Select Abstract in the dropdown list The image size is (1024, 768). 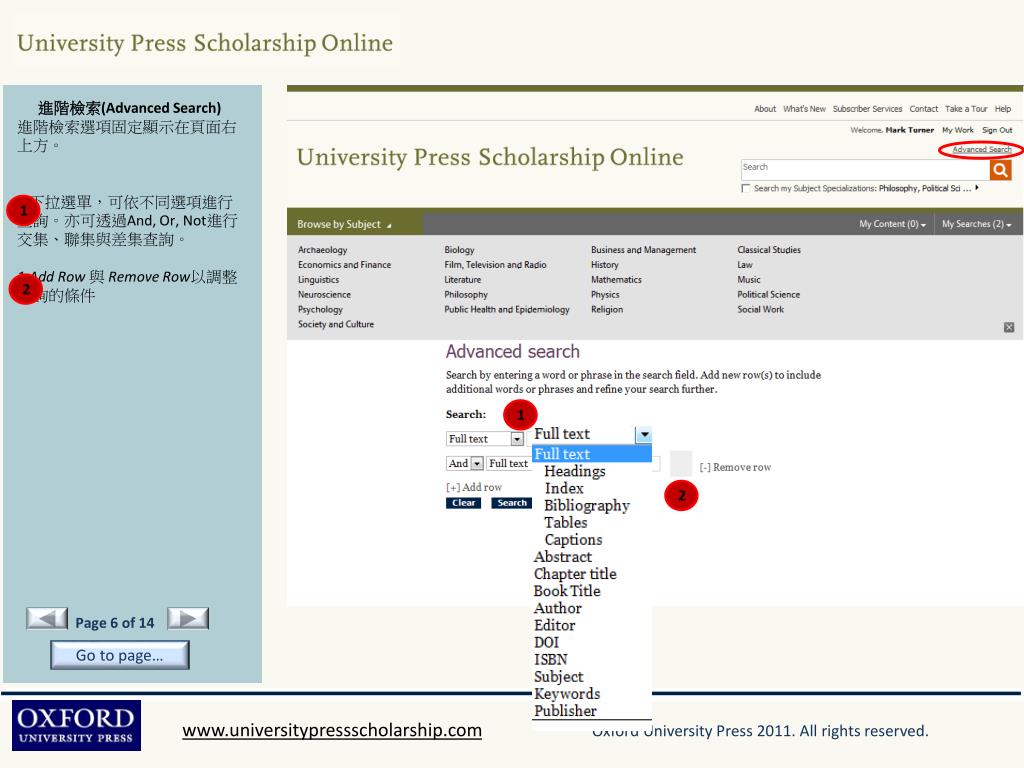tap(562, 557)
